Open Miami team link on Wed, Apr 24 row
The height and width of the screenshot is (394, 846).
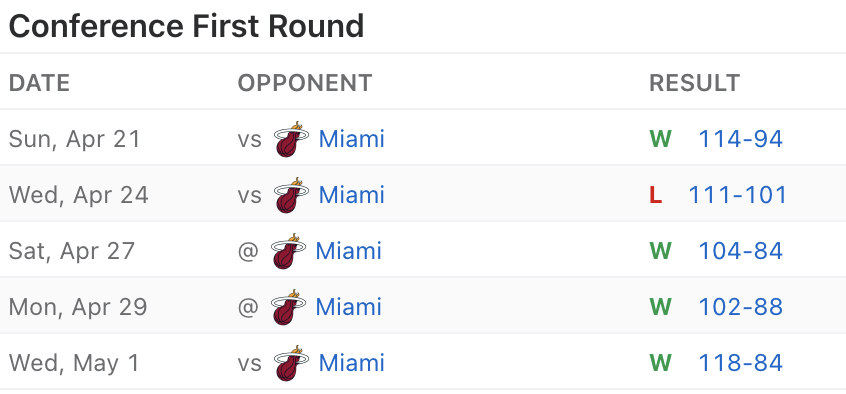click(352, 195)
